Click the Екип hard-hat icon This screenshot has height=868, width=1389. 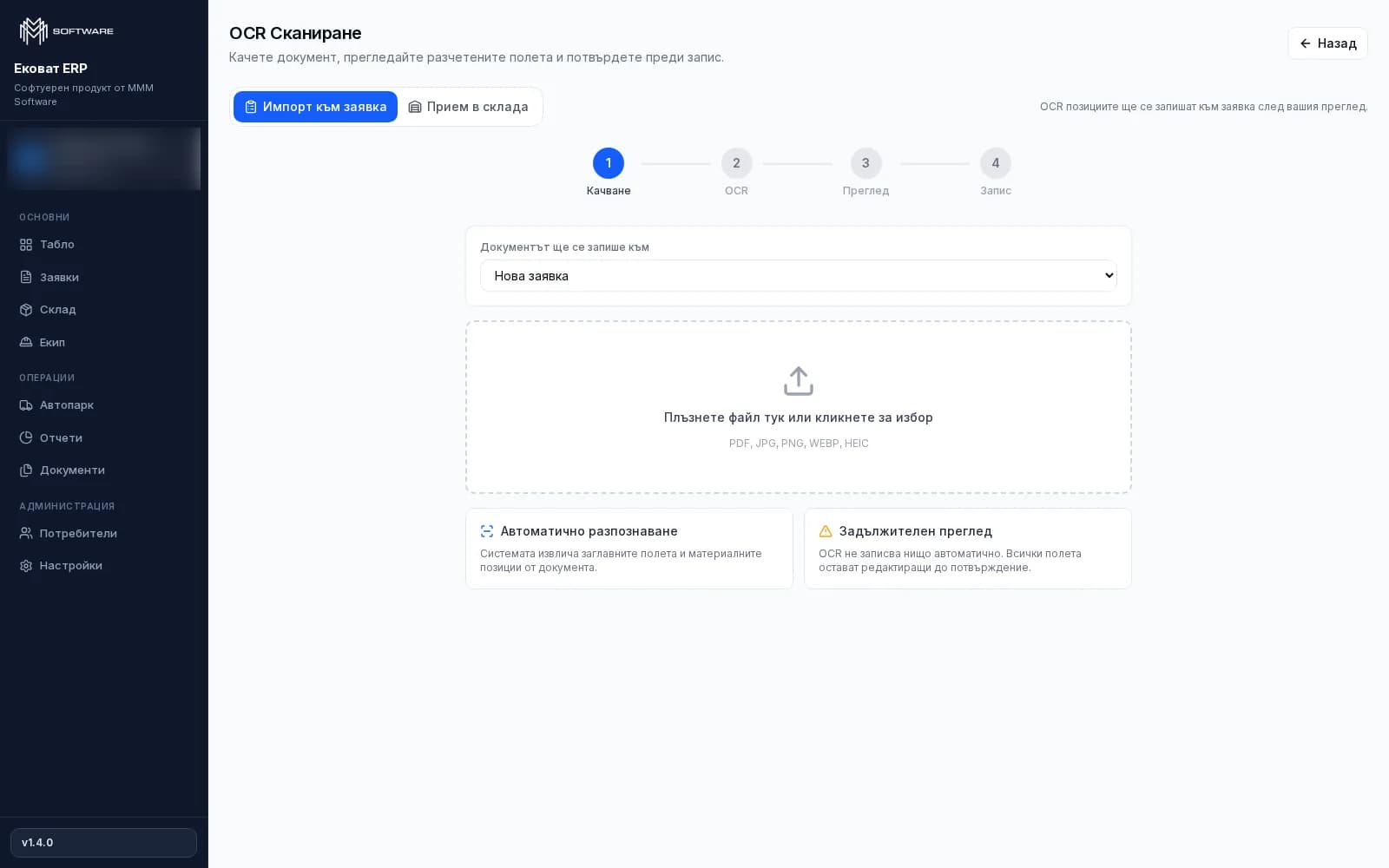(26, 342)
